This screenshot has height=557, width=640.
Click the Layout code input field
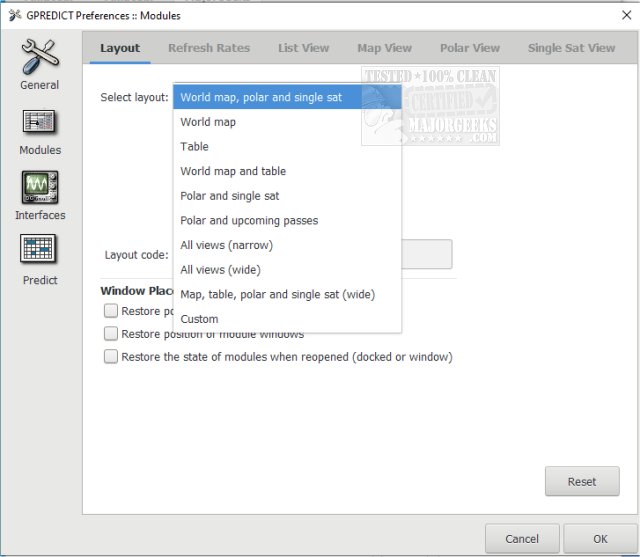[427, 254]
